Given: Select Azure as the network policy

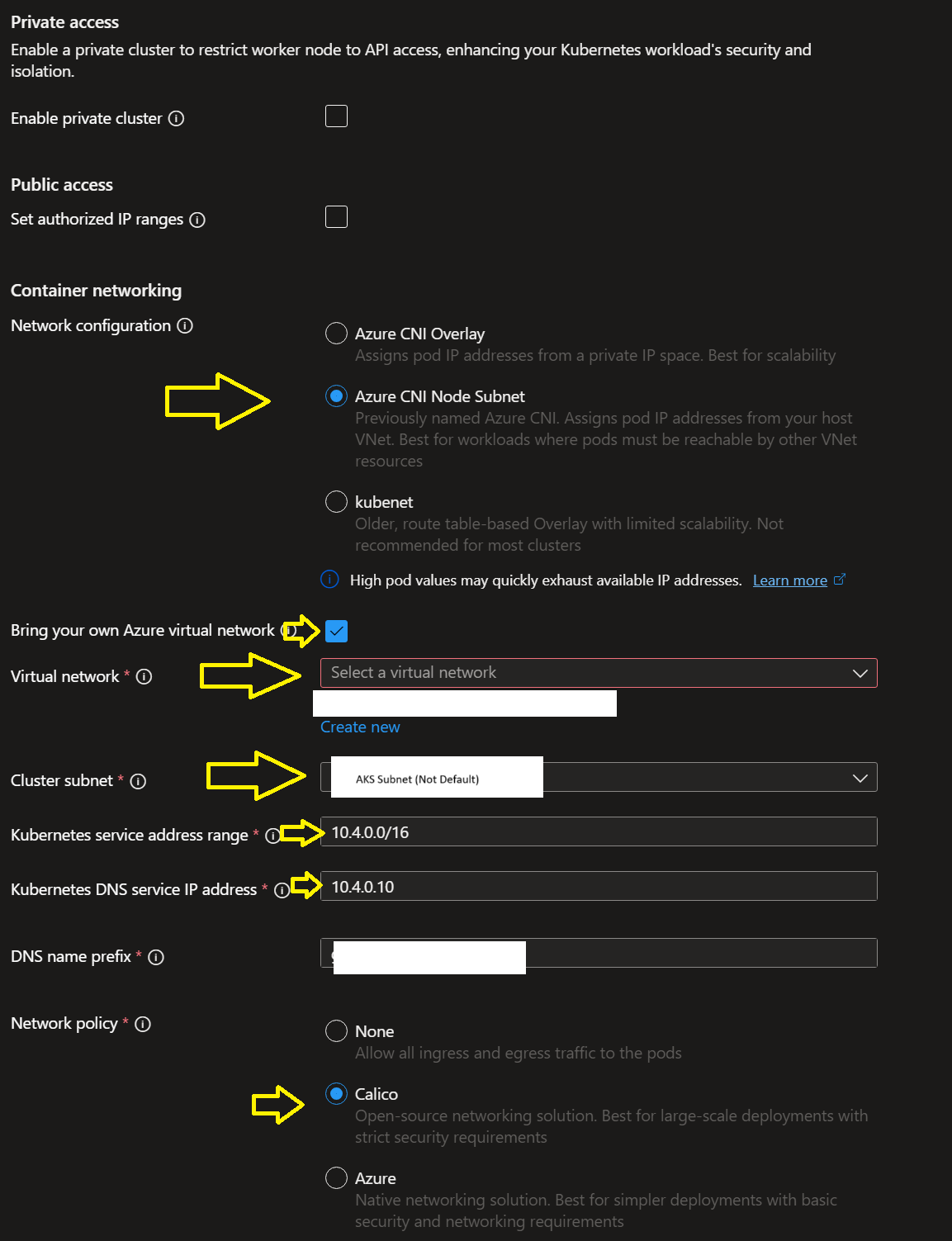Looking at the screenshot, I should point(336,1178).
